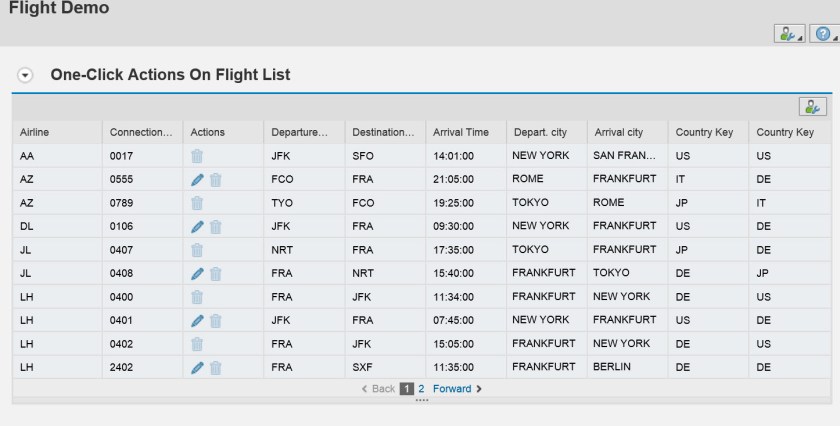Delete flight AA 0017 via trash icon
This screenshot has height=426, width=840.
pos(197,156)
